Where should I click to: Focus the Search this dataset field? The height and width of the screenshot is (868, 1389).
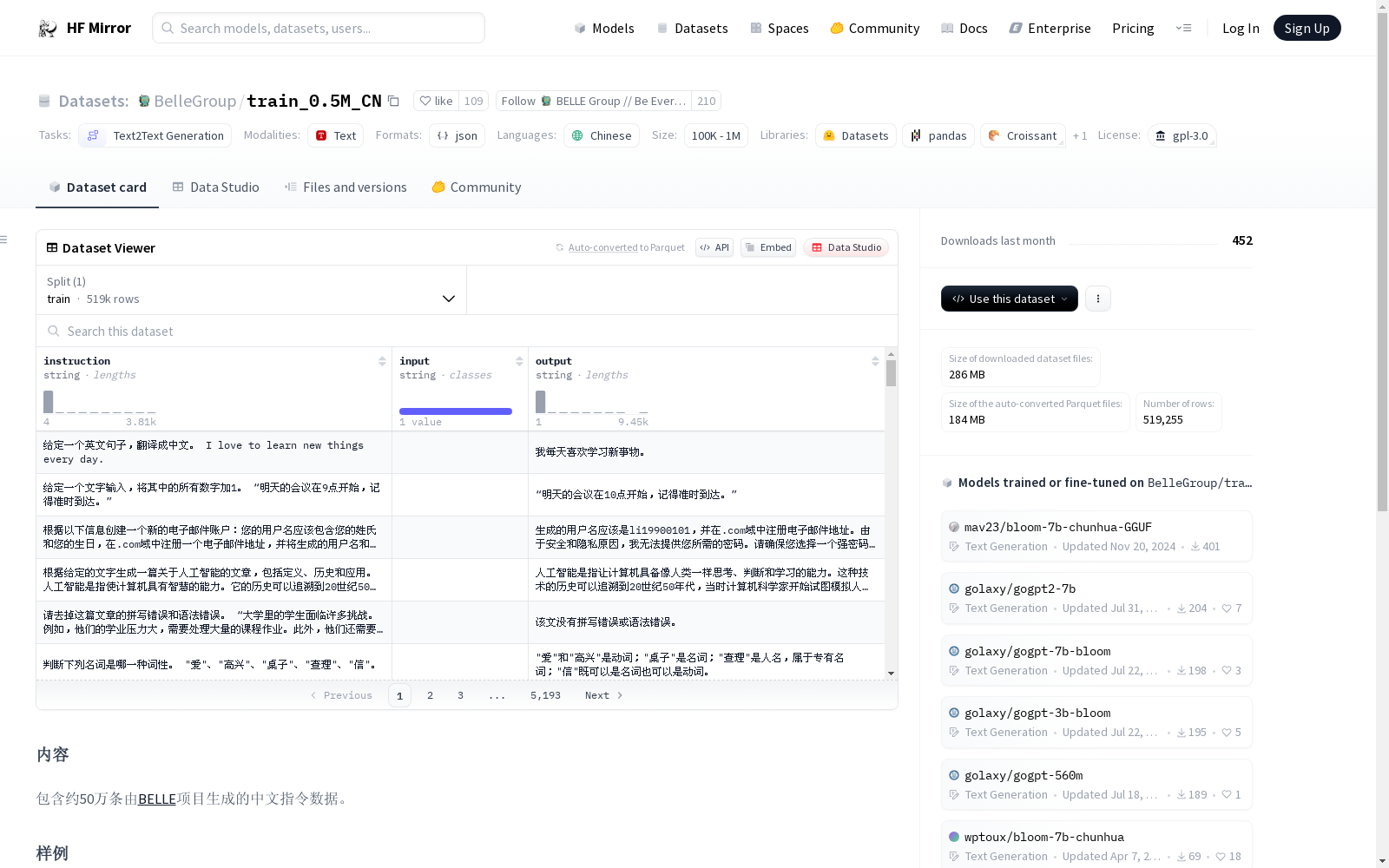[467, 331]
